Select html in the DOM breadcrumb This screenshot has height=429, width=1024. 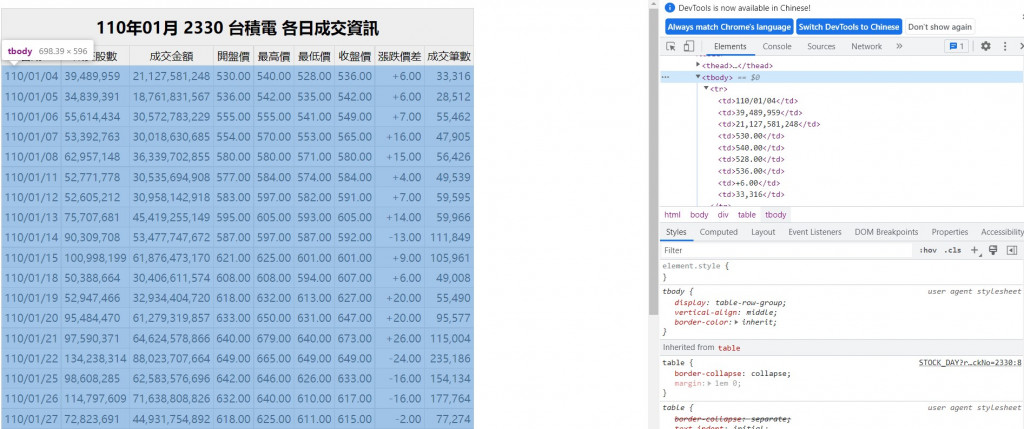coord(672,214)
